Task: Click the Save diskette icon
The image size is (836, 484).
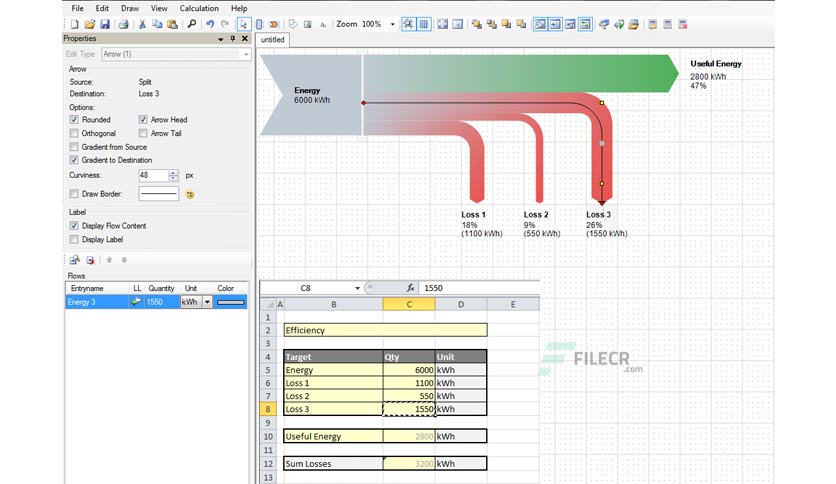Action: coord(105,25)
